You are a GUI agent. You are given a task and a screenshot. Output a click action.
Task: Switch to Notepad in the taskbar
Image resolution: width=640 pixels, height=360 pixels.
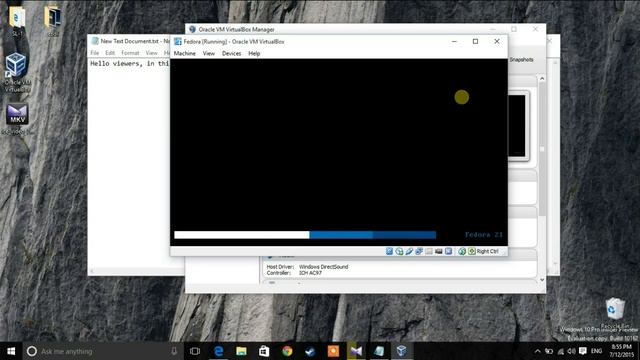(379, 351)
